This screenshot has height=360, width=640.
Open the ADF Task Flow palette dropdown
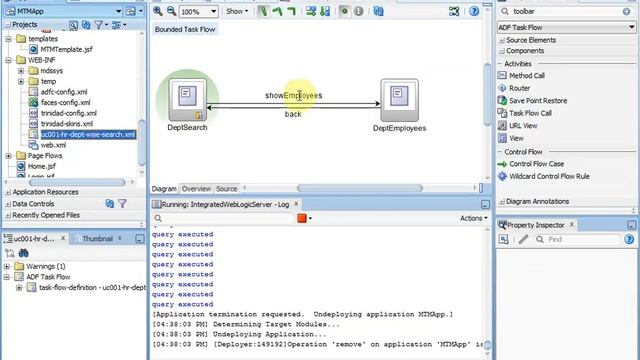[567, 28]
